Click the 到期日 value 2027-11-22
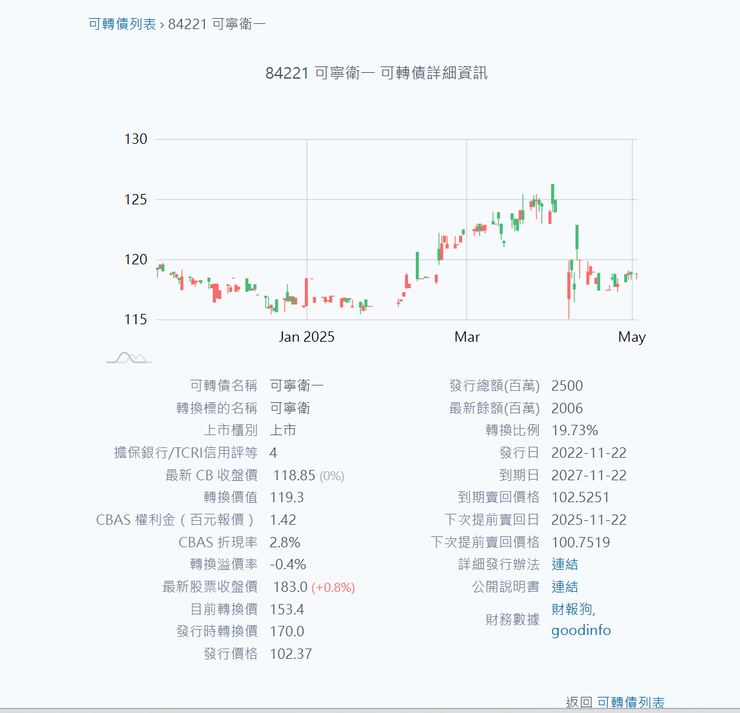This screenshot has height=713, width=740. click(589, 475)
